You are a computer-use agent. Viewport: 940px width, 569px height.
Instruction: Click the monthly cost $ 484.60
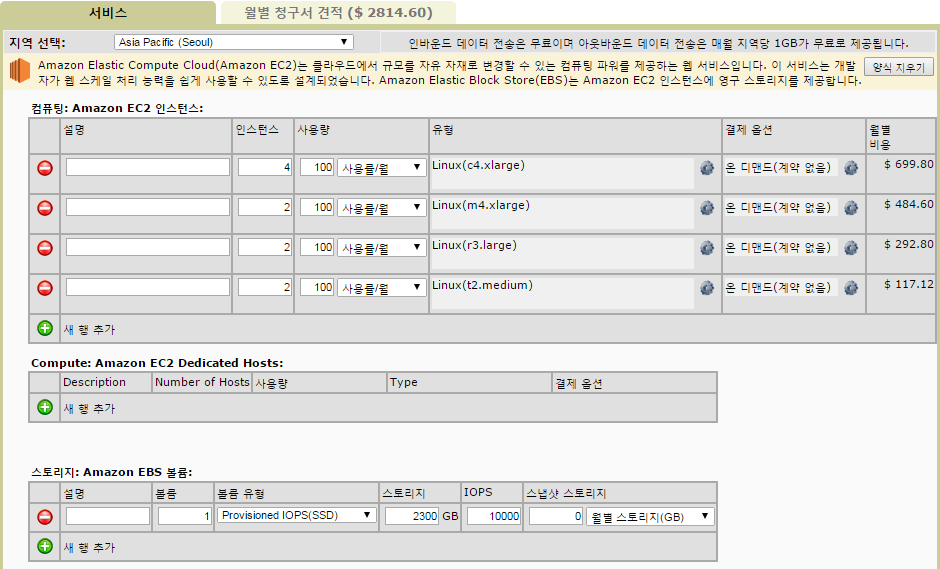(908, 204)
